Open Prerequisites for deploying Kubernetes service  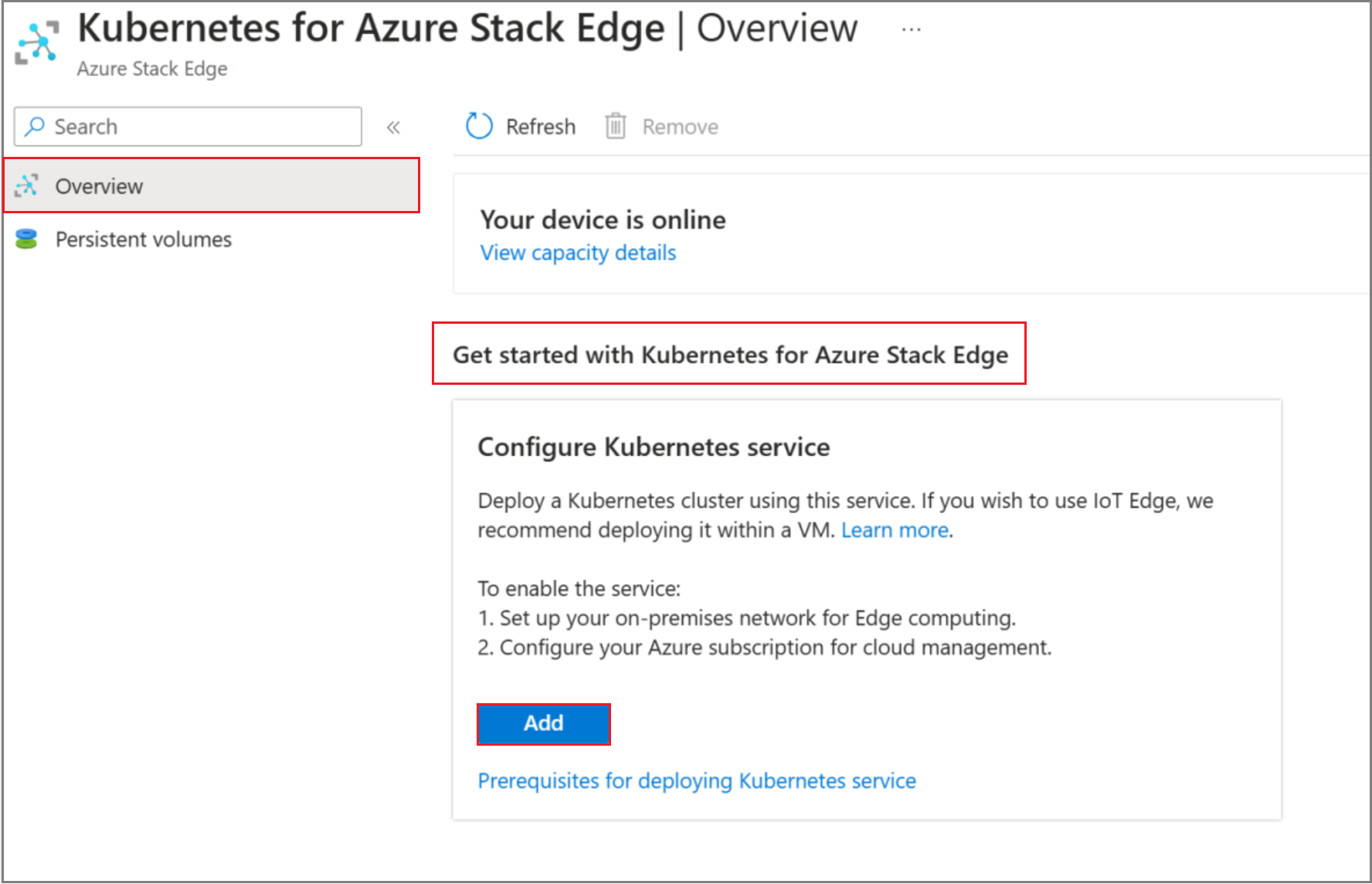696,780
